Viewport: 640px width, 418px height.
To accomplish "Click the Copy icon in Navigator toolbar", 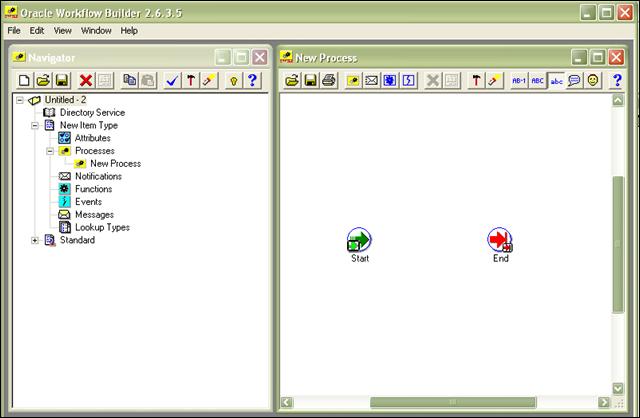I will 130,80.
